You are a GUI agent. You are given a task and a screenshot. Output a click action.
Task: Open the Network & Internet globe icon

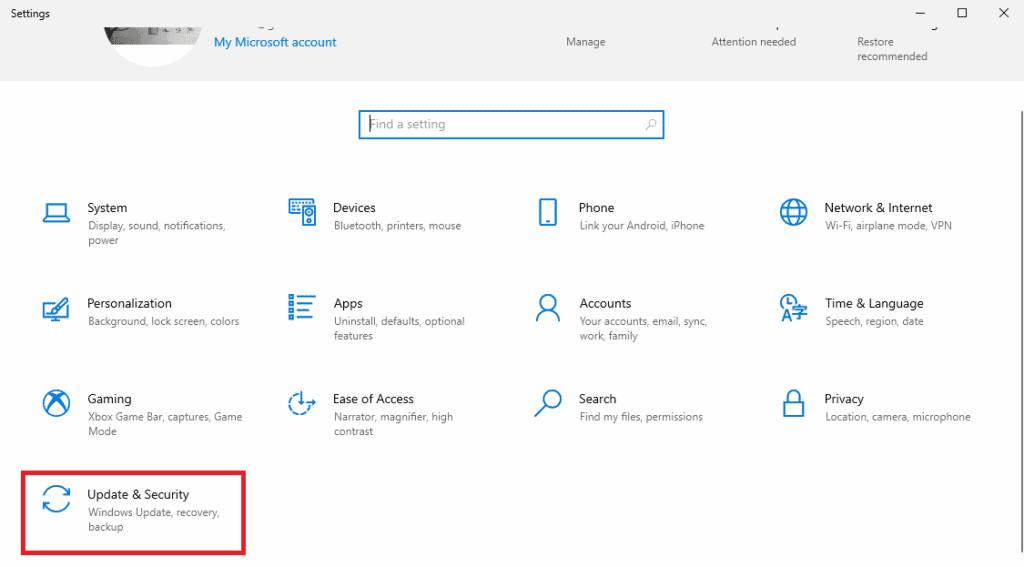pos(793,212)
